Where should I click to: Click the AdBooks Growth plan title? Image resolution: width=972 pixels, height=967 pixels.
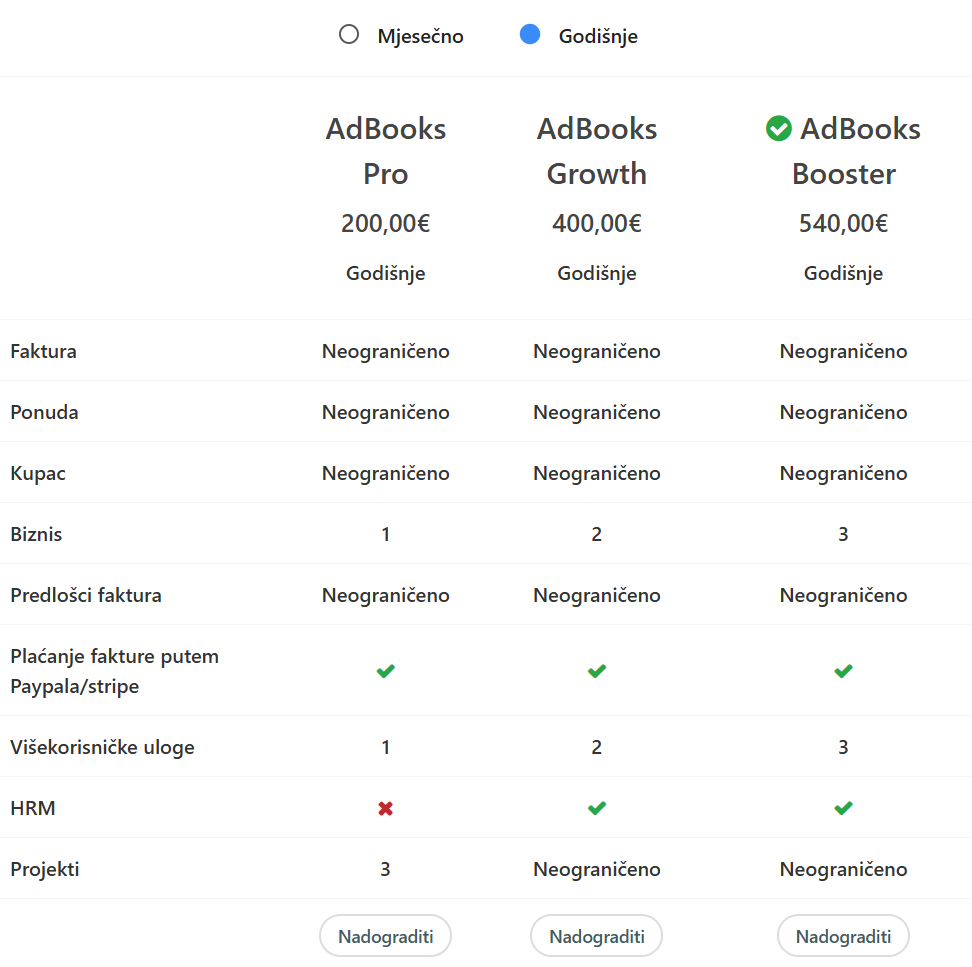(597, 151)
